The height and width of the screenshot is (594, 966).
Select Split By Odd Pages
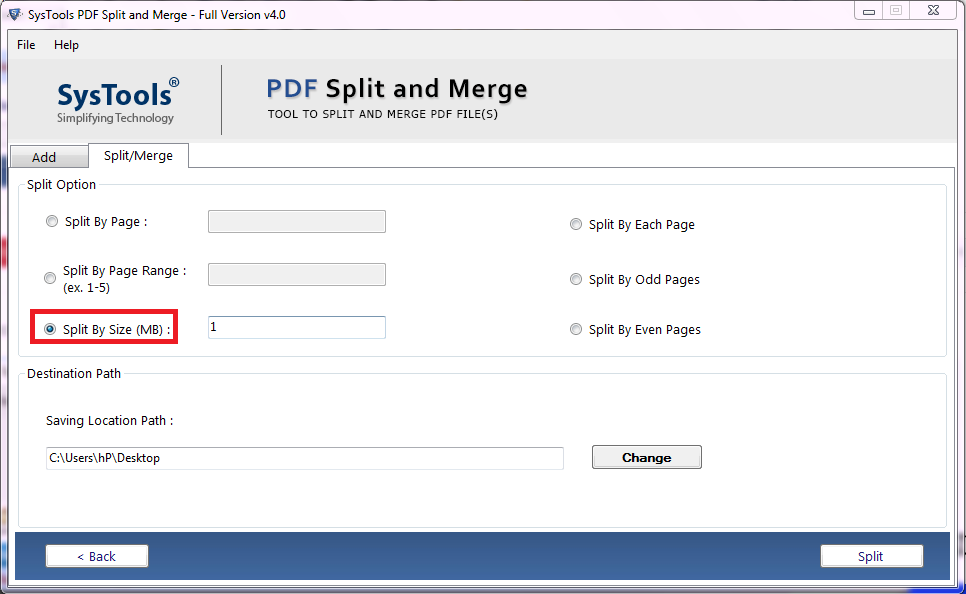click(x=576, y=280)
